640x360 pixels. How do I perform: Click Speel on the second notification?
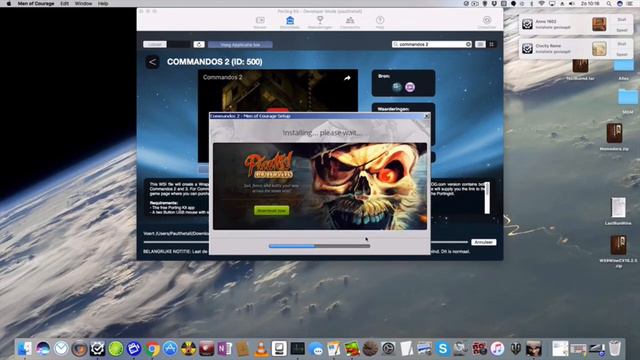(622, 54)
